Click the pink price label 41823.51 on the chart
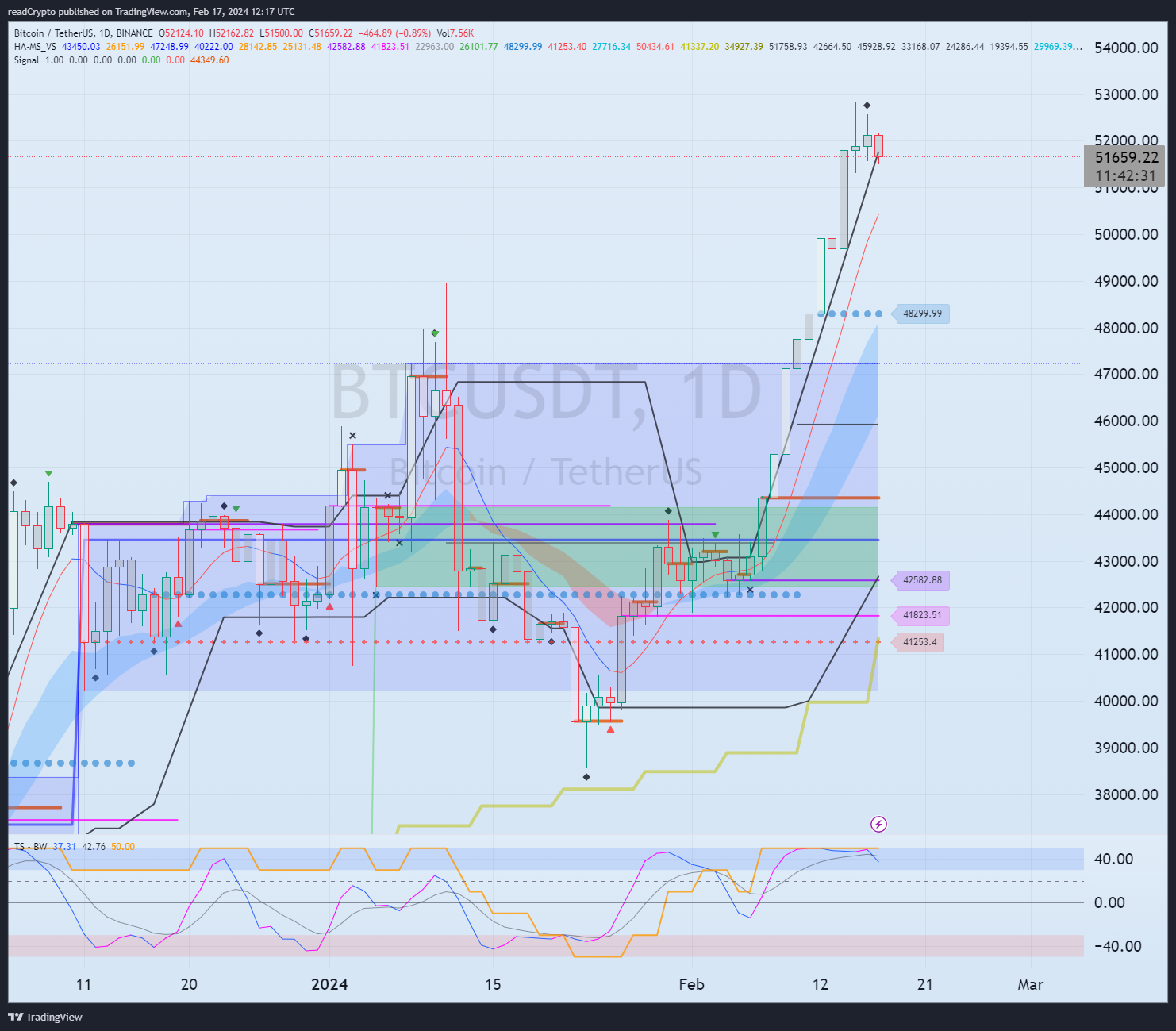 [922, 615]
